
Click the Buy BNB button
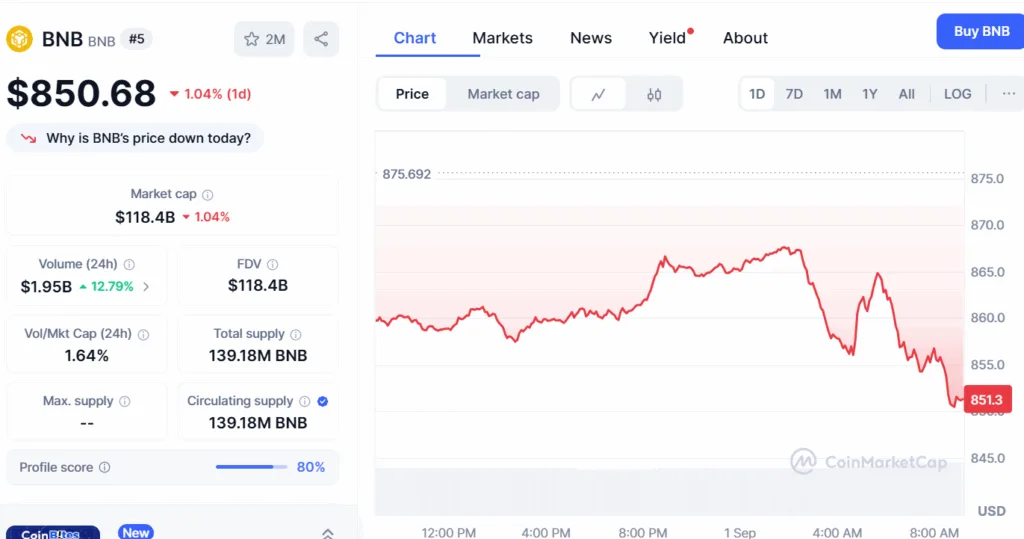(981, 31)
